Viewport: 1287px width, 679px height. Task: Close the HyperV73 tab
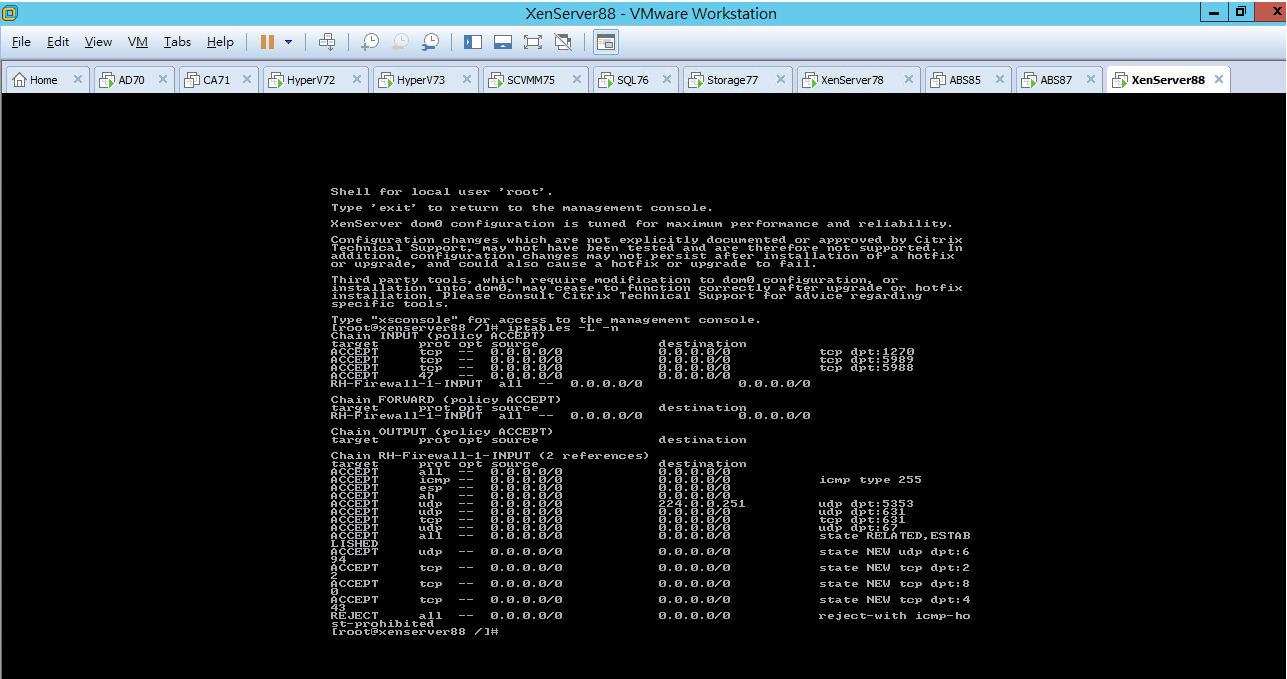tap(467, 80)
